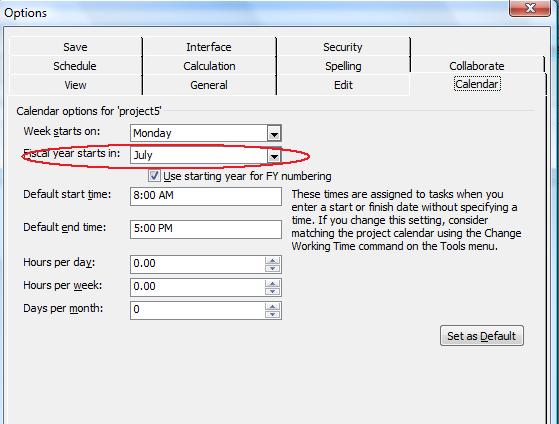The image size is (559, 424).
Task: Decrease Hours per week with down arrow
Action: click(x=273, y=292)
